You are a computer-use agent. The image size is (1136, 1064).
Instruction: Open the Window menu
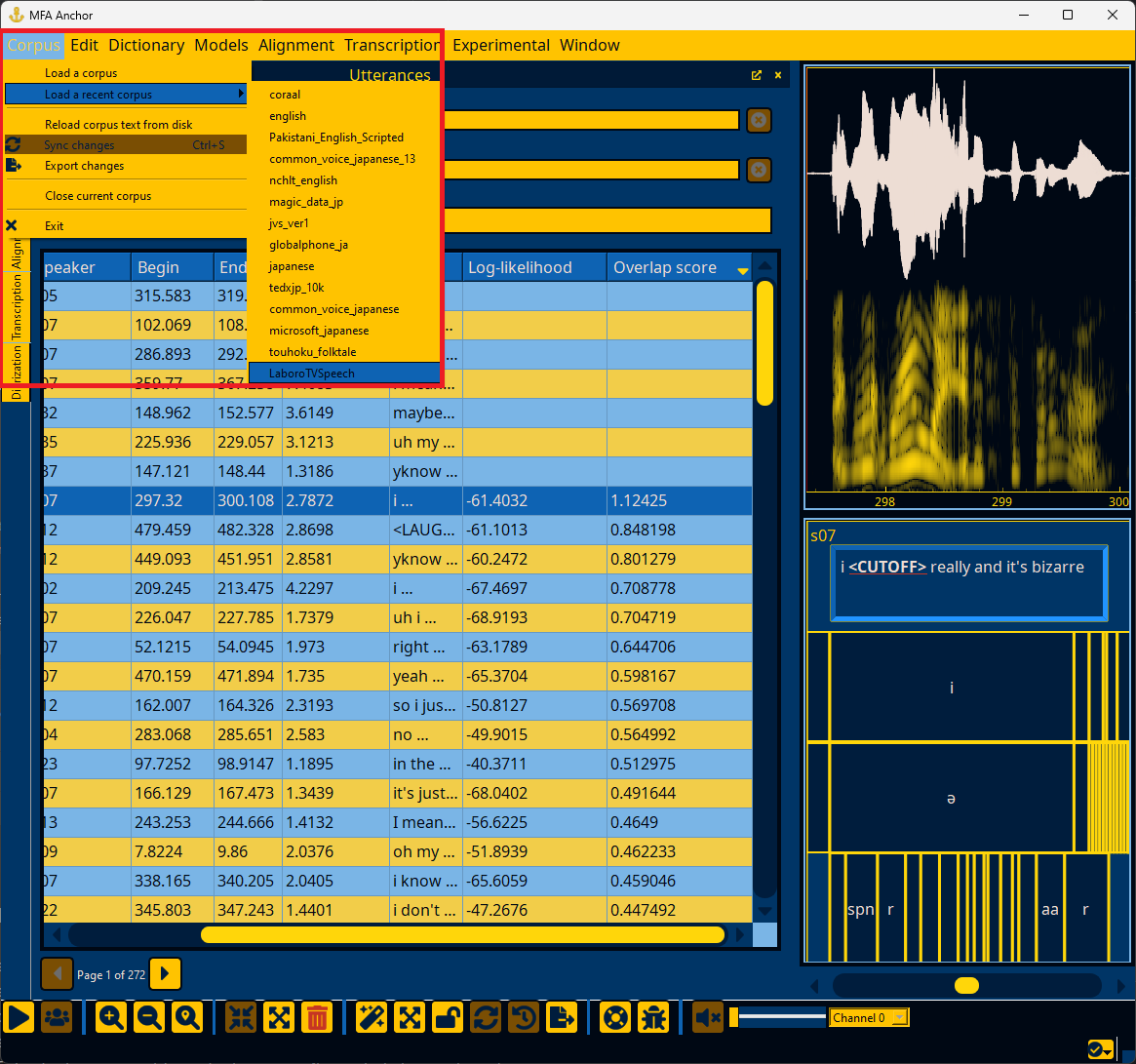click(590, 45)
